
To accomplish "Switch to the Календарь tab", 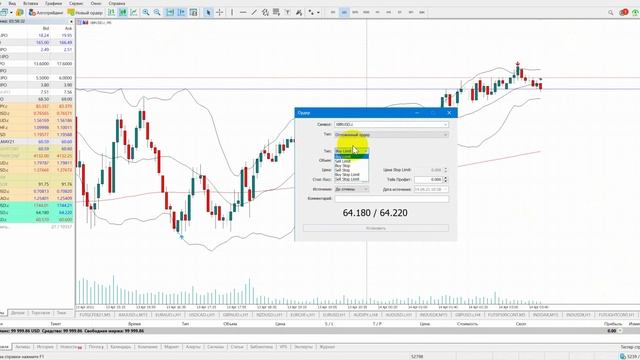I will tap(120, 347).
